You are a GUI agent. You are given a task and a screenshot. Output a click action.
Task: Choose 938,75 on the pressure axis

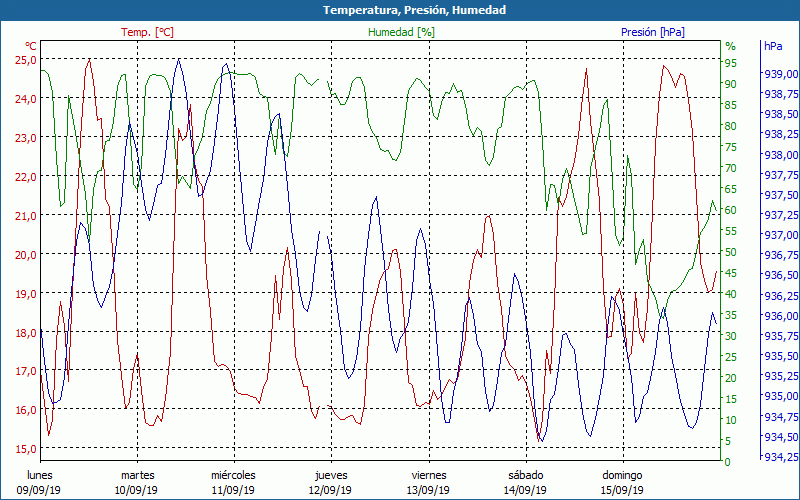781,94
